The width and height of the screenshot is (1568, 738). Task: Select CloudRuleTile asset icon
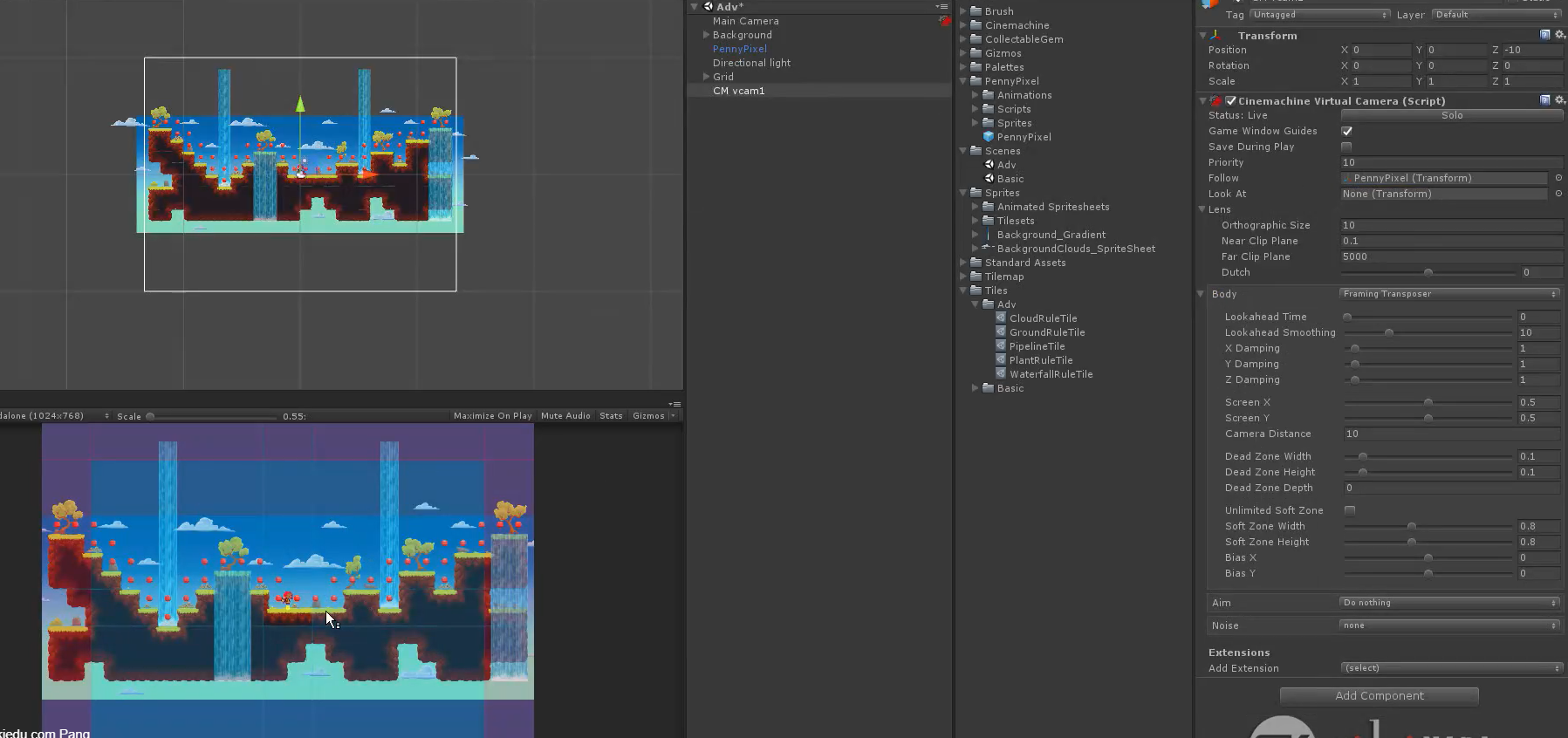coord(1001,318)
